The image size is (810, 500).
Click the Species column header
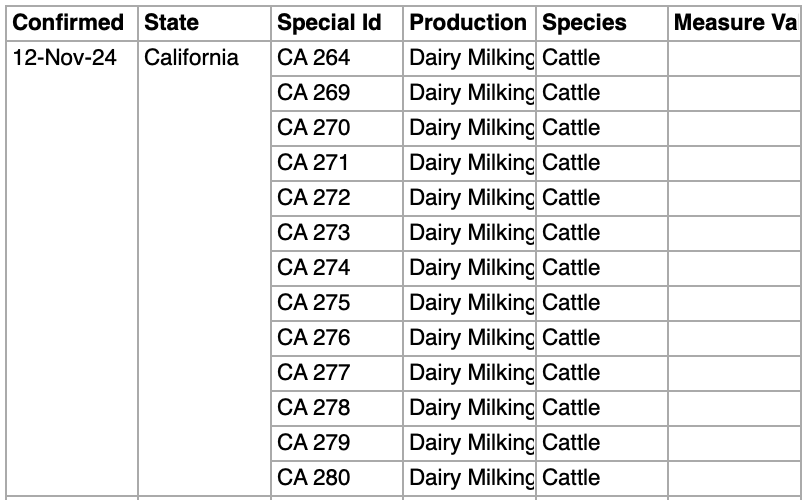click(584, 22)
